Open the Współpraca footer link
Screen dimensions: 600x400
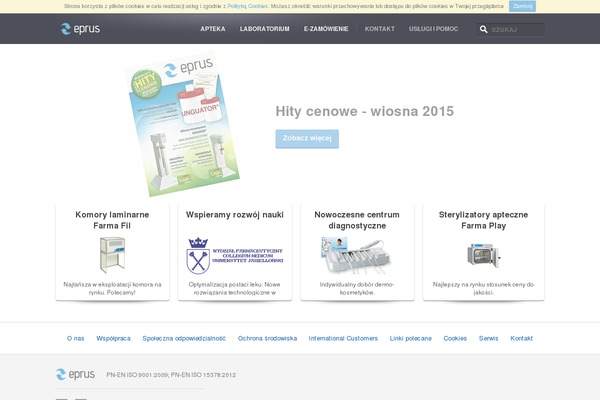tap(113, 338)
